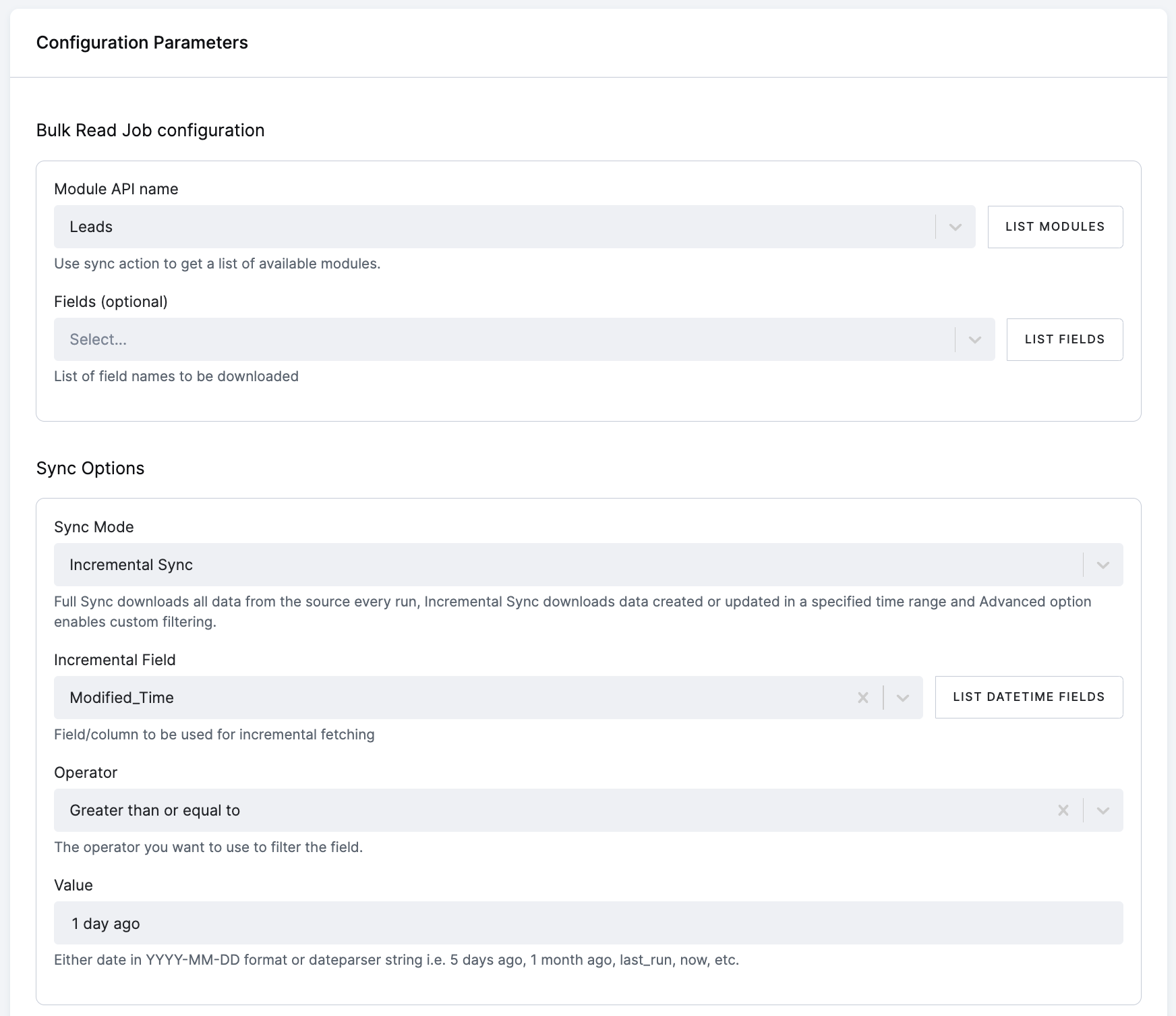Click the Sync Options heading

(90, 468)
